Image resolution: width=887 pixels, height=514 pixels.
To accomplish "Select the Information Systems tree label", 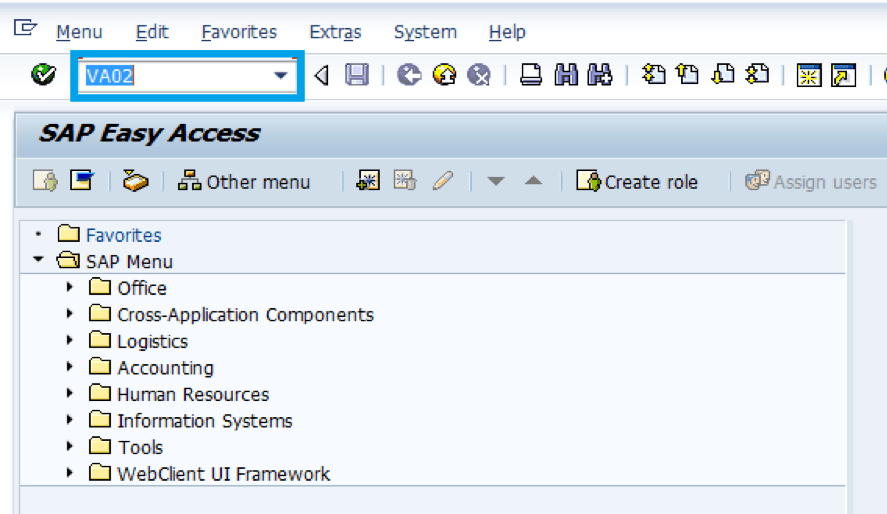I will pos(205,421).
